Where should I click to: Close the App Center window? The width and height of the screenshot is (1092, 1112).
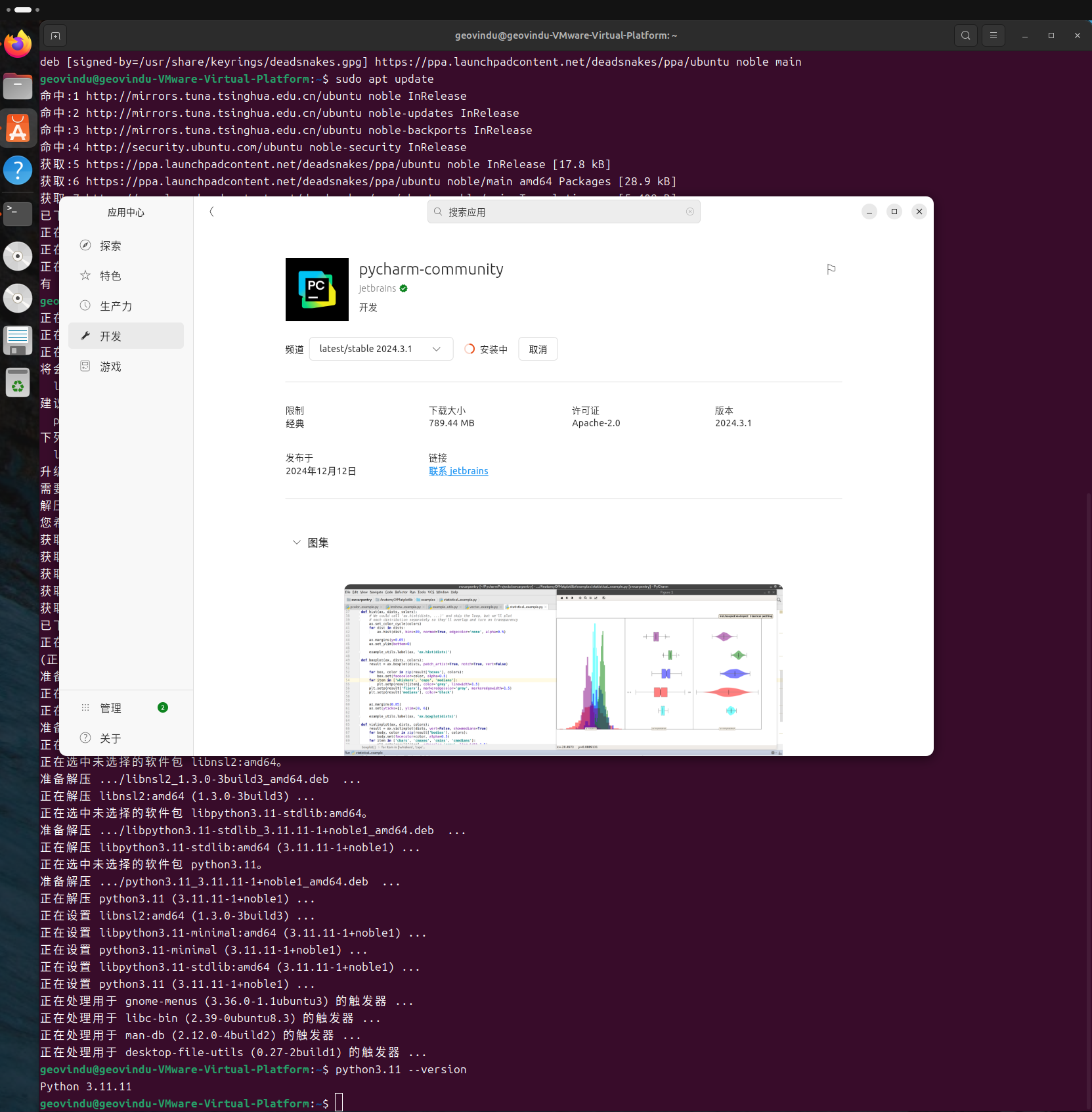pos(919,211)
